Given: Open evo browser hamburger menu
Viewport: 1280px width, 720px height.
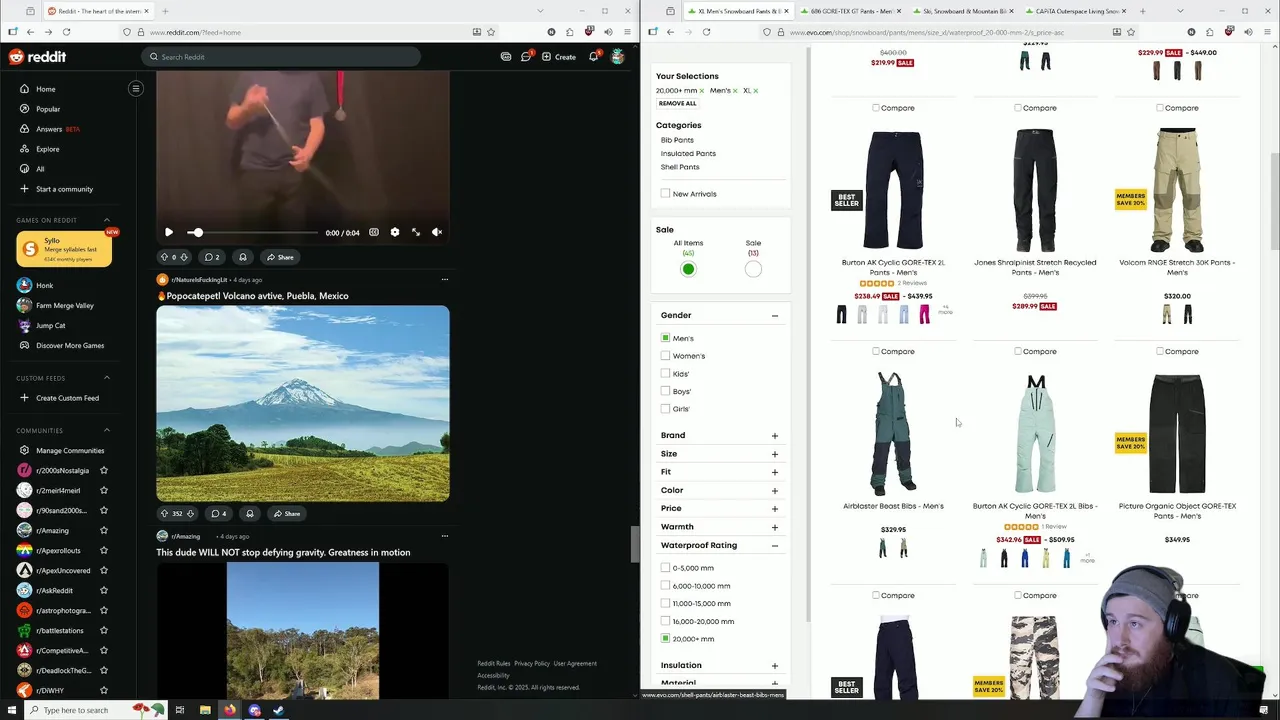Looking at the screenshot, I should [x=1267, y=32].
